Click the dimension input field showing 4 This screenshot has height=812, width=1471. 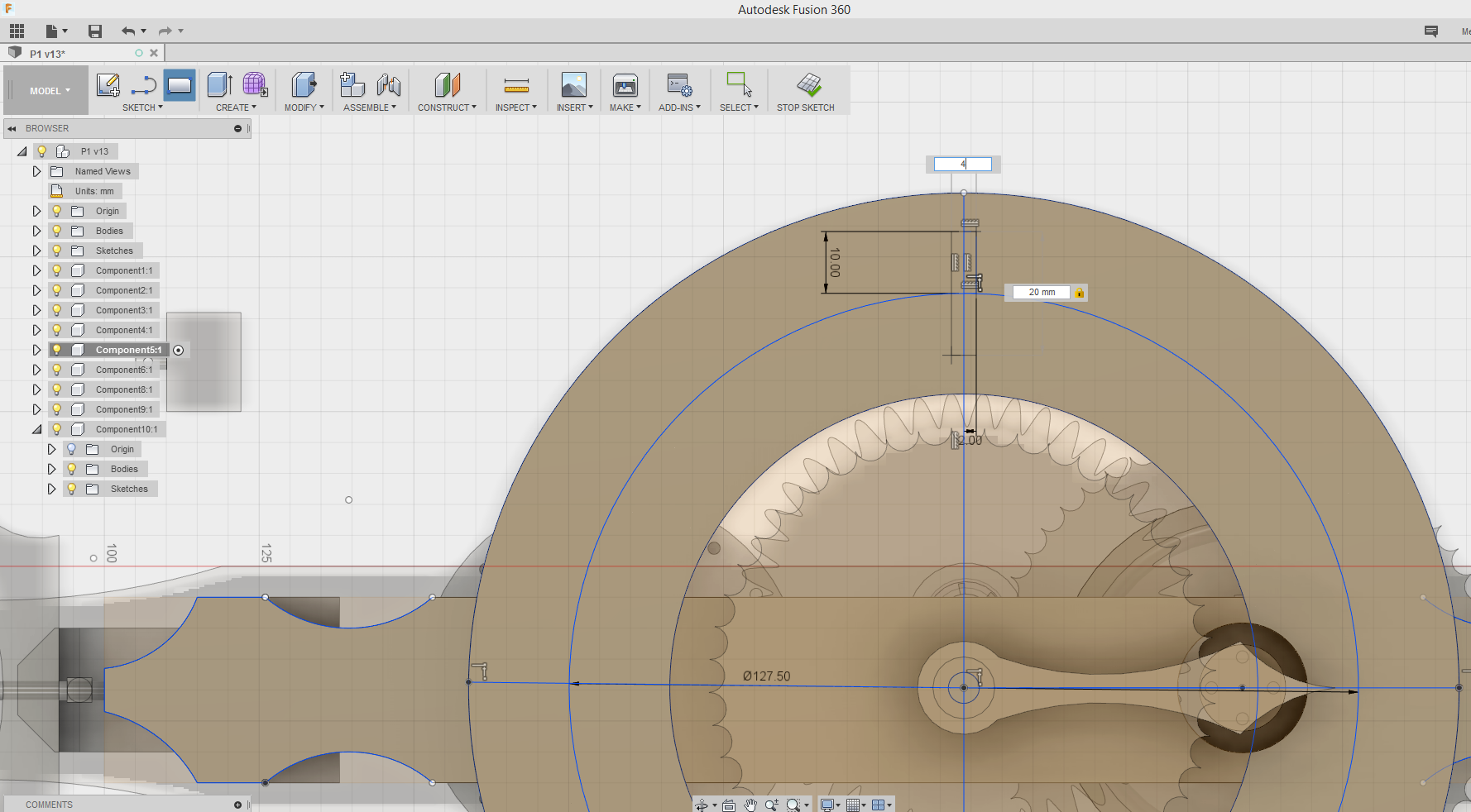point(963,165)
